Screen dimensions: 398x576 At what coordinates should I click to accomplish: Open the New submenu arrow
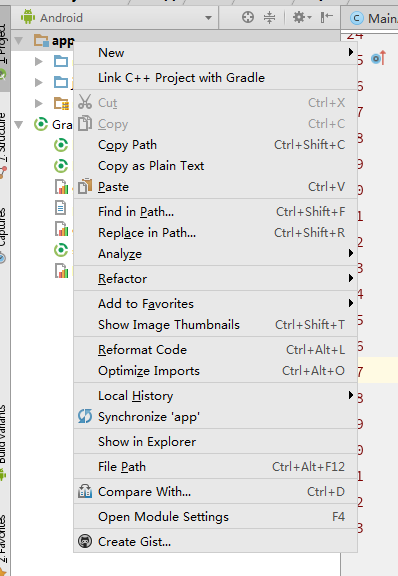pos(351,53)
